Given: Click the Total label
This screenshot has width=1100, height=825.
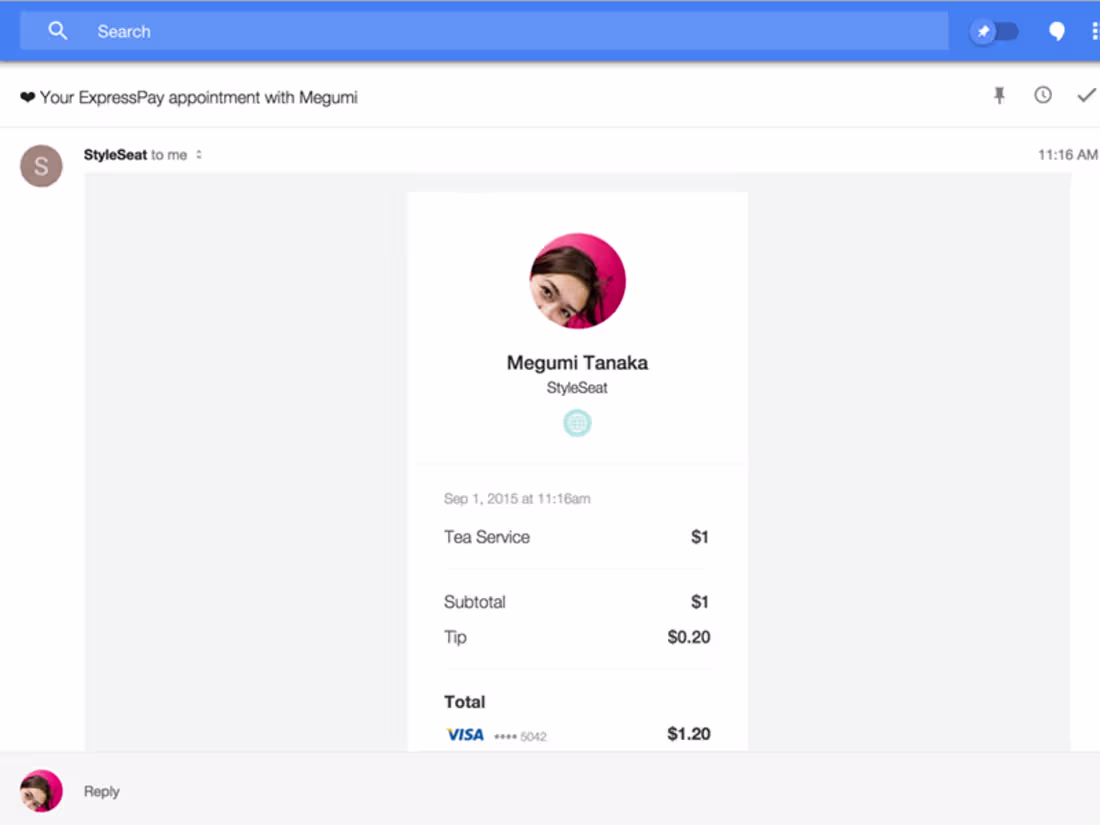Looking at the screenshot, I should pos(464,702).
